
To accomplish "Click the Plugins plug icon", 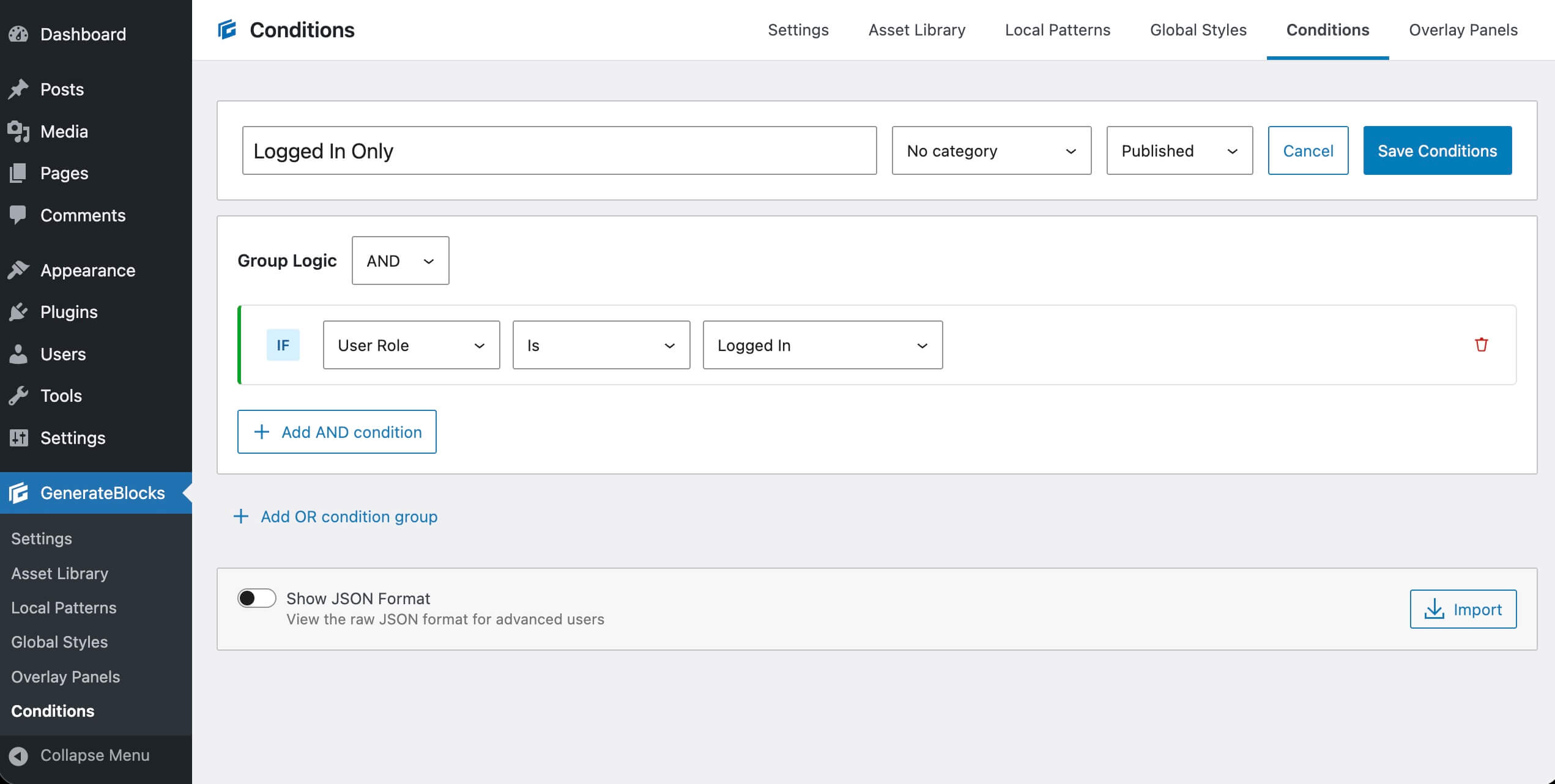I will [x=18, y=312].
